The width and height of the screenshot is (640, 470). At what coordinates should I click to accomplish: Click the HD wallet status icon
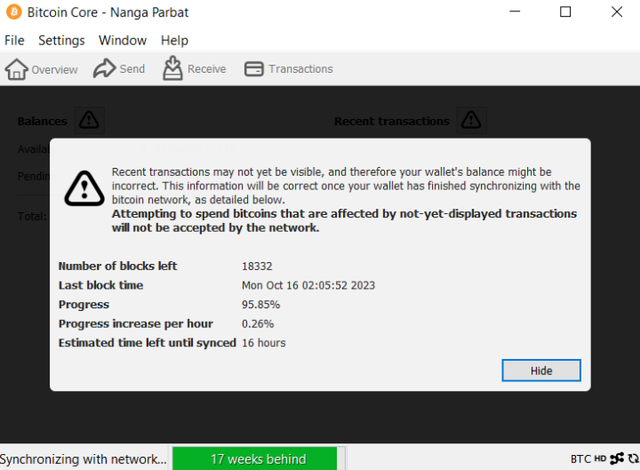click(600, 459)
